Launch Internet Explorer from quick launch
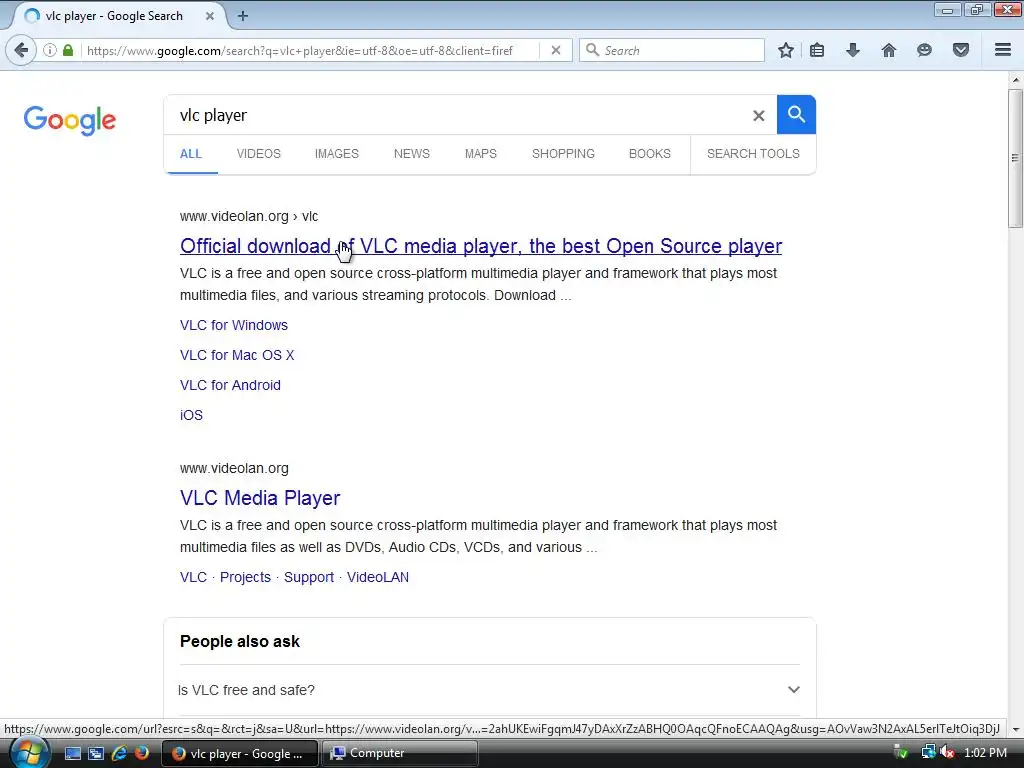This screenshot has width=1024, height=768. tap(119, 753)
